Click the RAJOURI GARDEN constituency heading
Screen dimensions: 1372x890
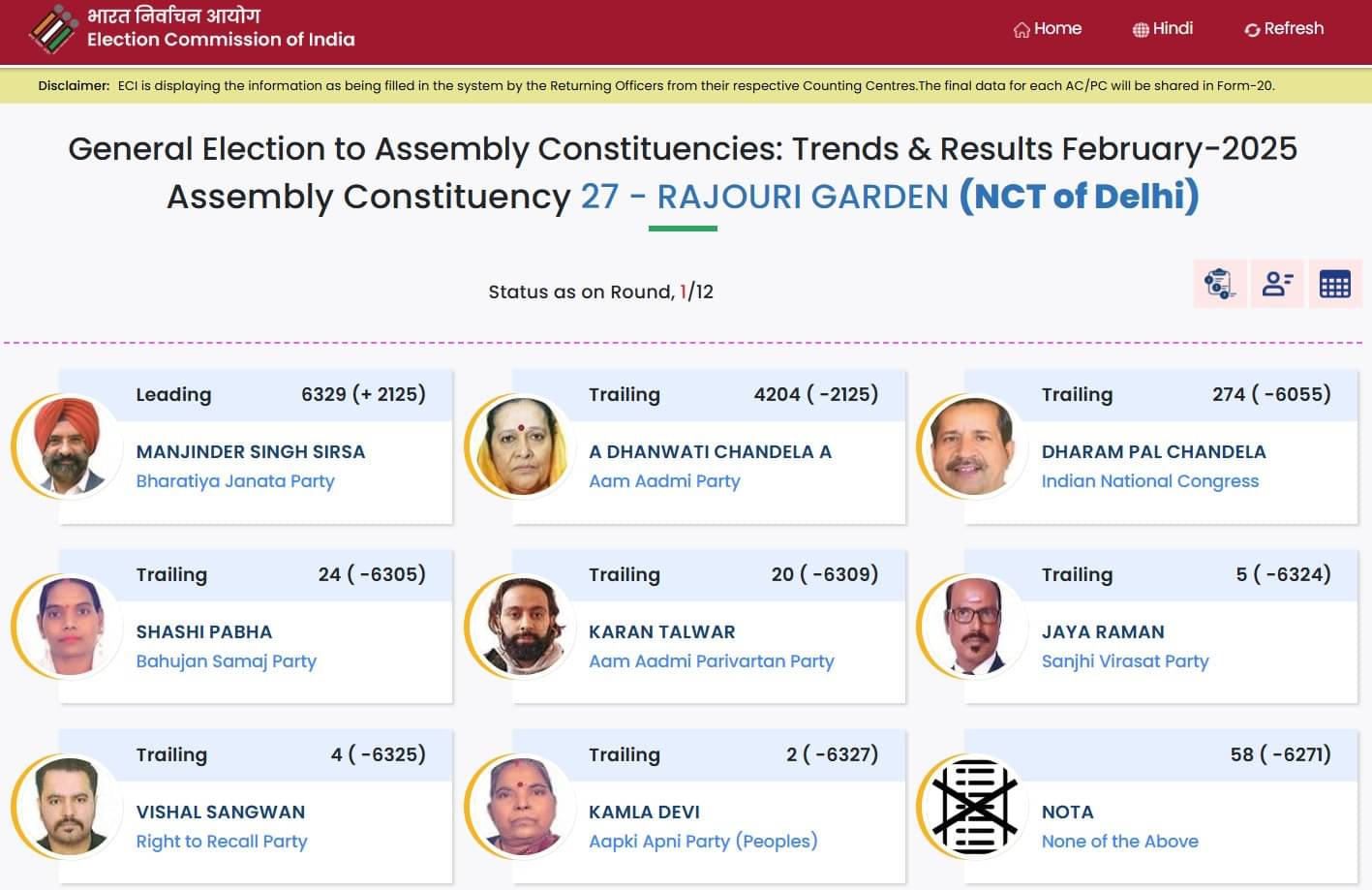click(802, 197)
